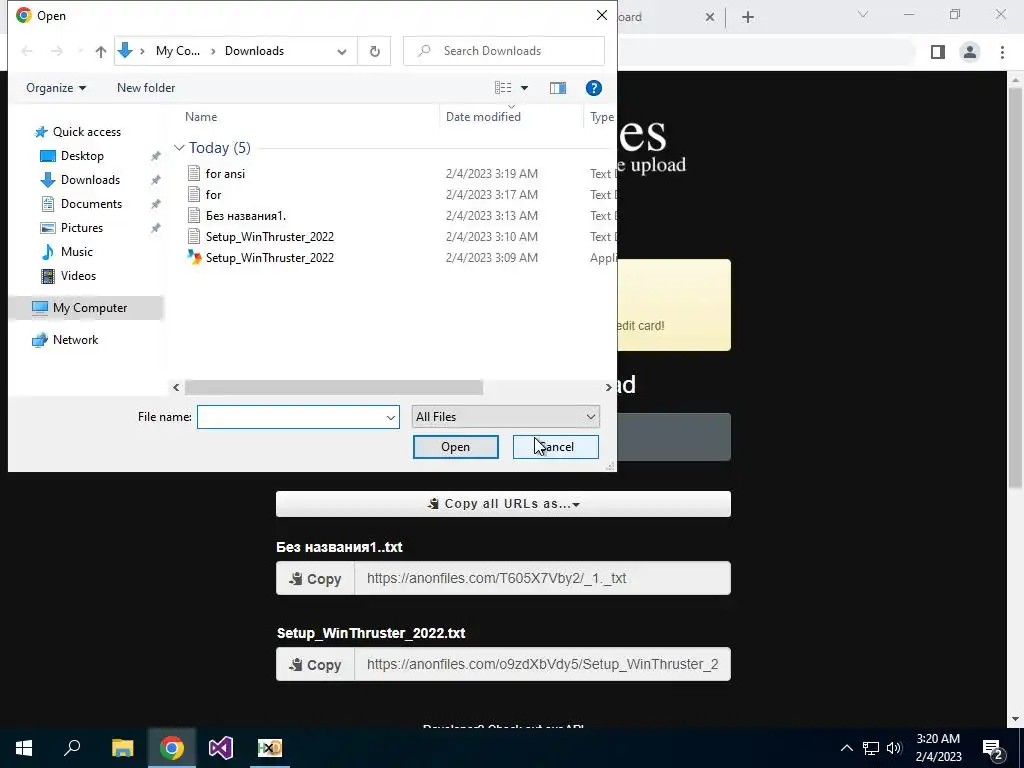Select Quick access in navigation pane

point(86,132)
